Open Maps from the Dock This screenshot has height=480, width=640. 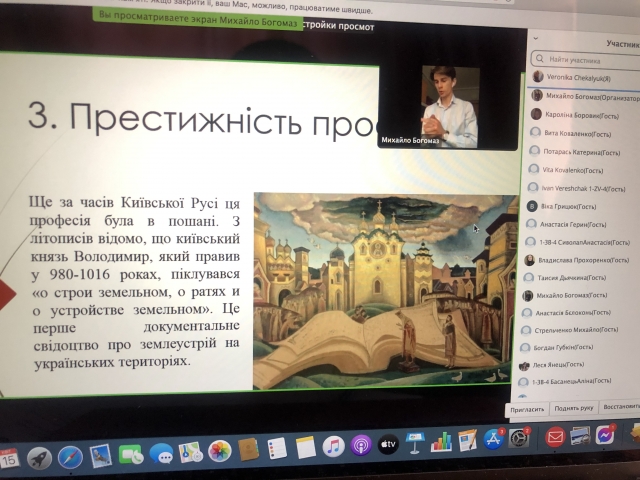coord(191,452)
